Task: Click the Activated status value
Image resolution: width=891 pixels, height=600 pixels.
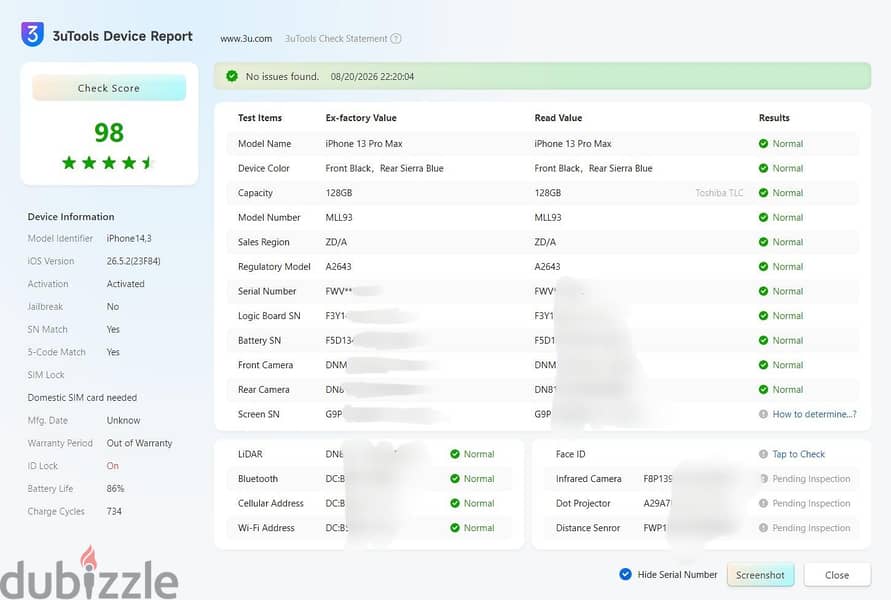Action: point(126,284)
